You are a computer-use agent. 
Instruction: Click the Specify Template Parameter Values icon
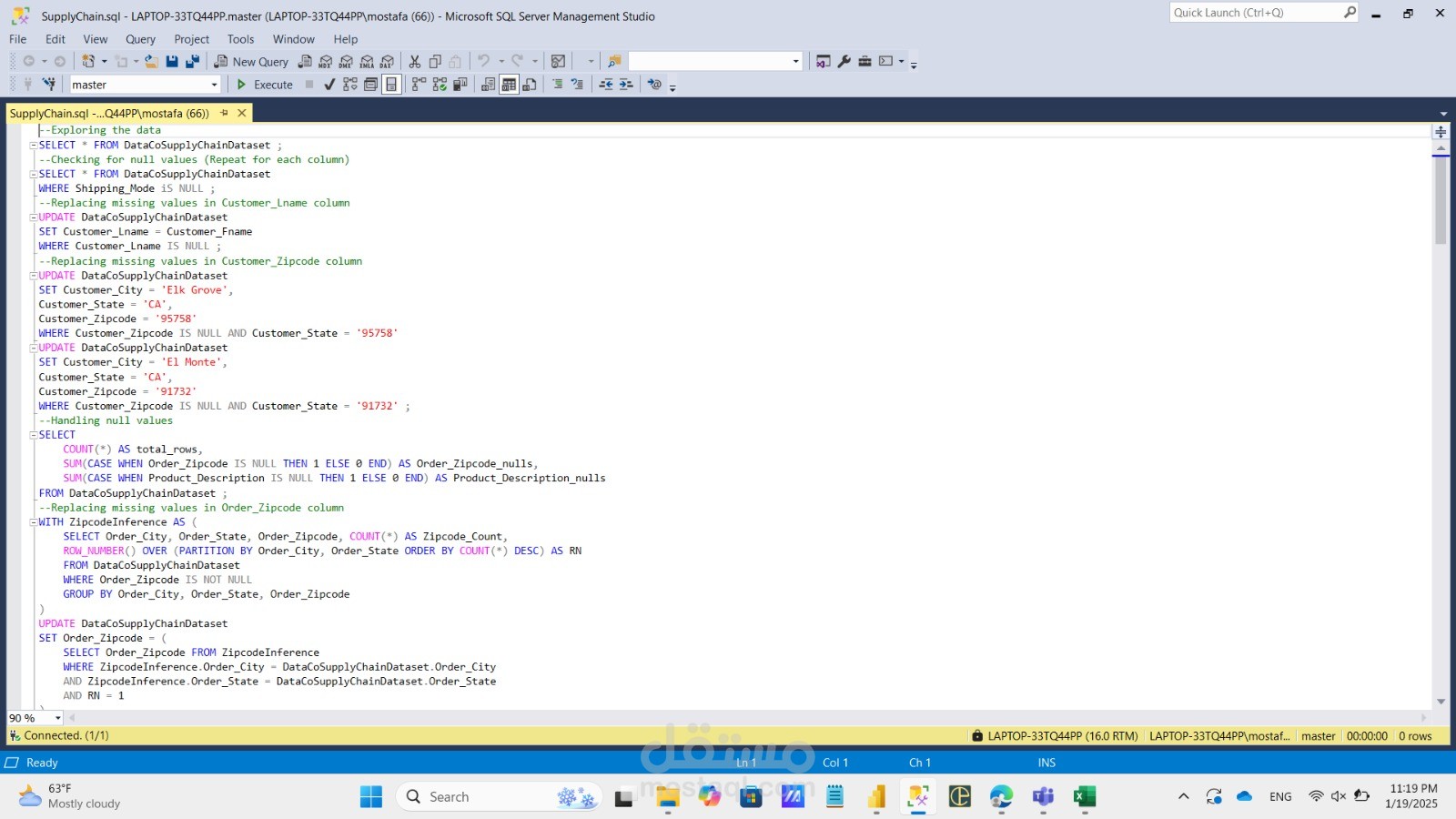pos(653,84)
